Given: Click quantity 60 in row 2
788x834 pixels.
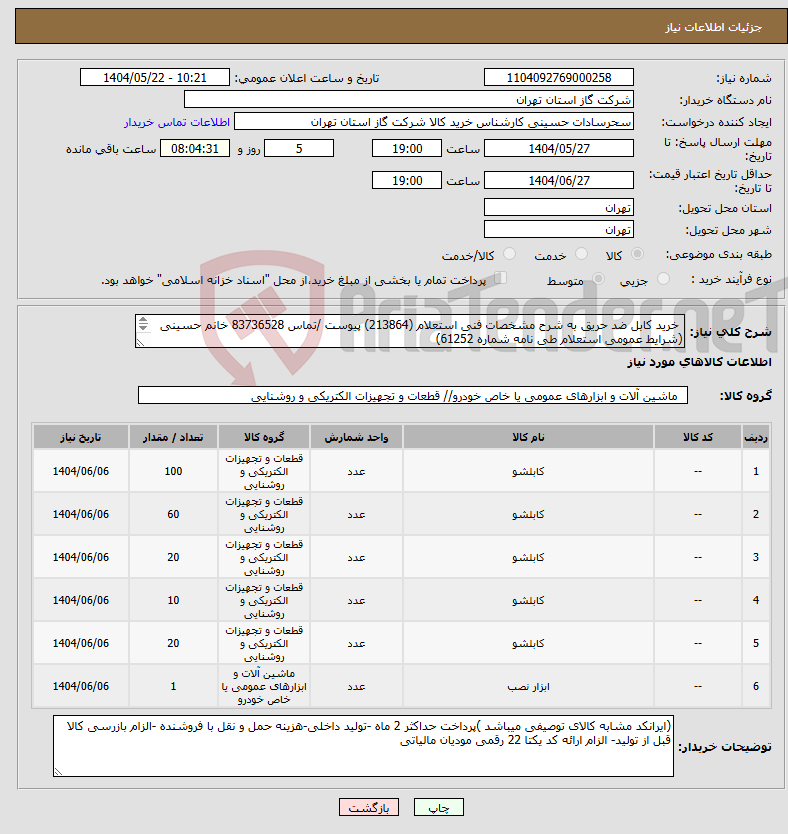Looking at the screenshot, I should (x=173, y=514).
